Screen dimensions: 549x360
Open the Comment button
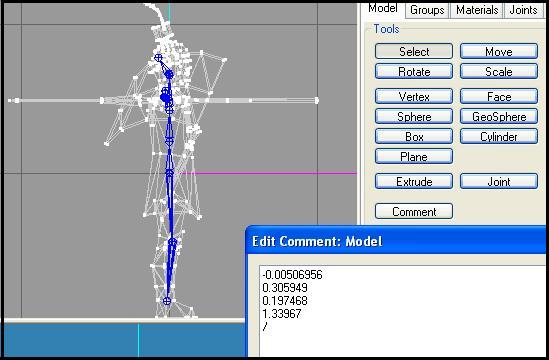coord(414,212)
